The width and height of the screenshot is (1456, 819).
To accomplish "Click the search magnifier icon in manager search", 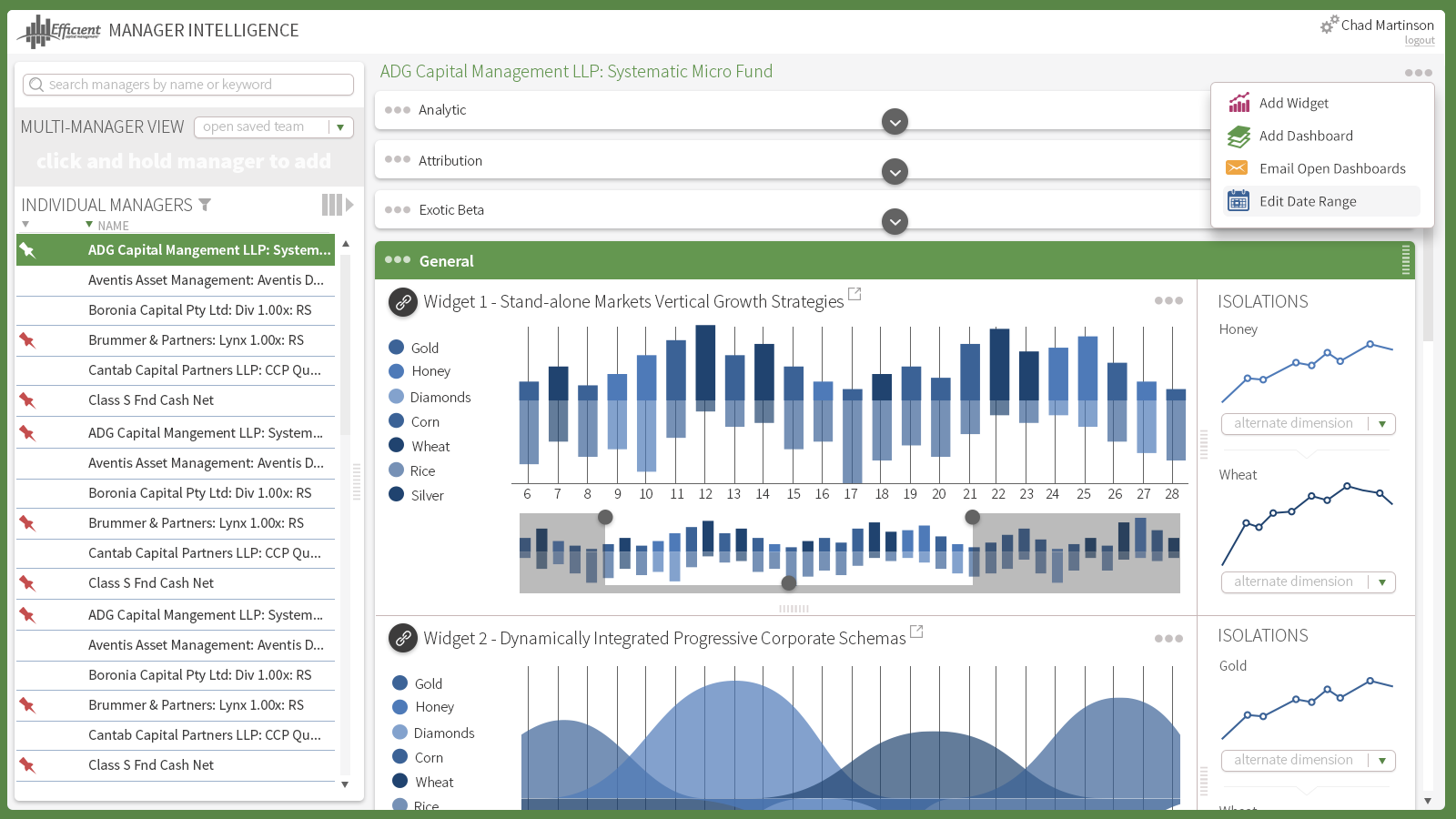I will (36, 85).
